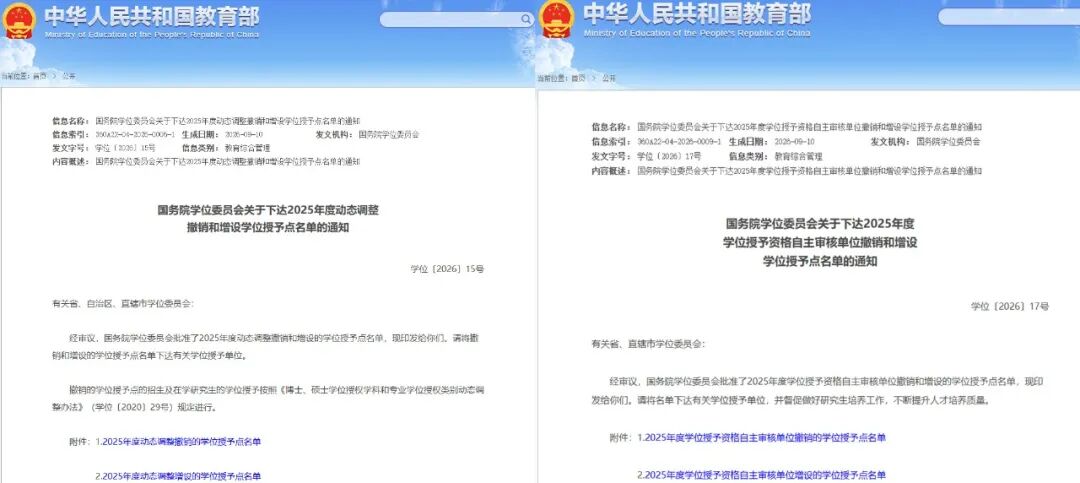Click heading line '学位授予资格自主审核单位撤销和增设'
1080x483 pixels.
[820, 243]
